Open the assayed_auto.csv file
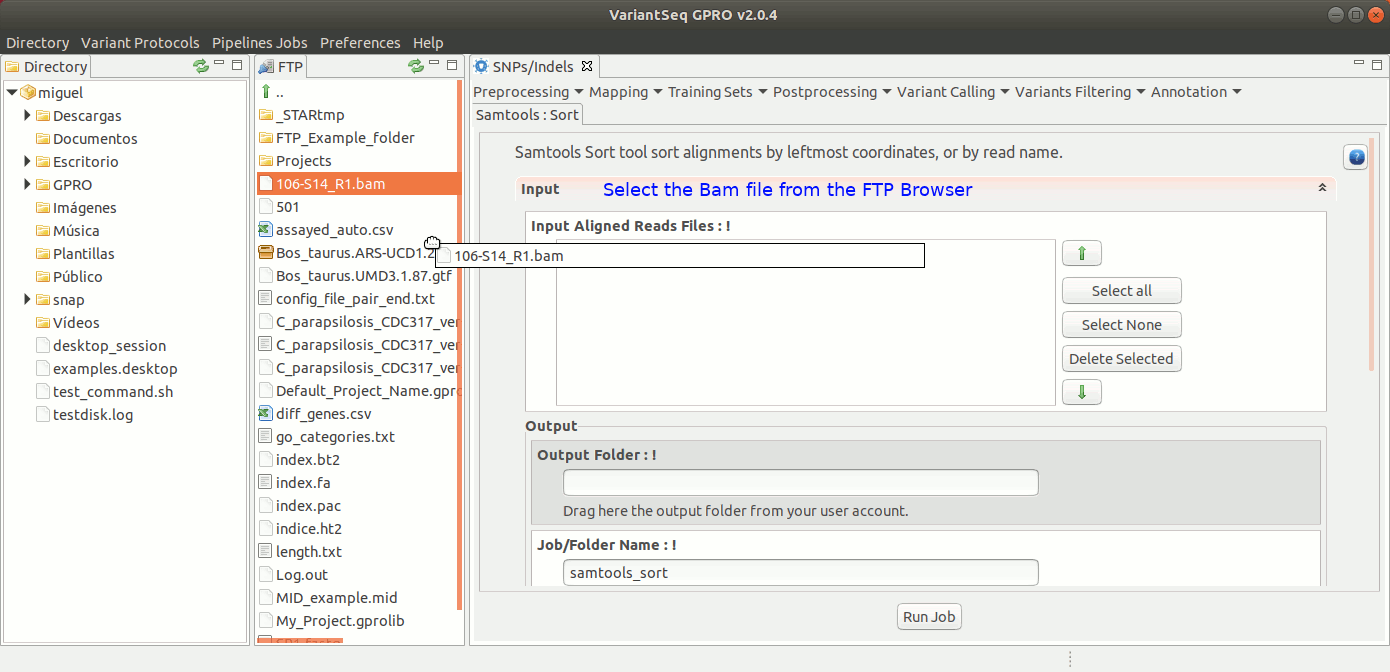The height and width of the screenshot is (672, 1390). (334, 230)
